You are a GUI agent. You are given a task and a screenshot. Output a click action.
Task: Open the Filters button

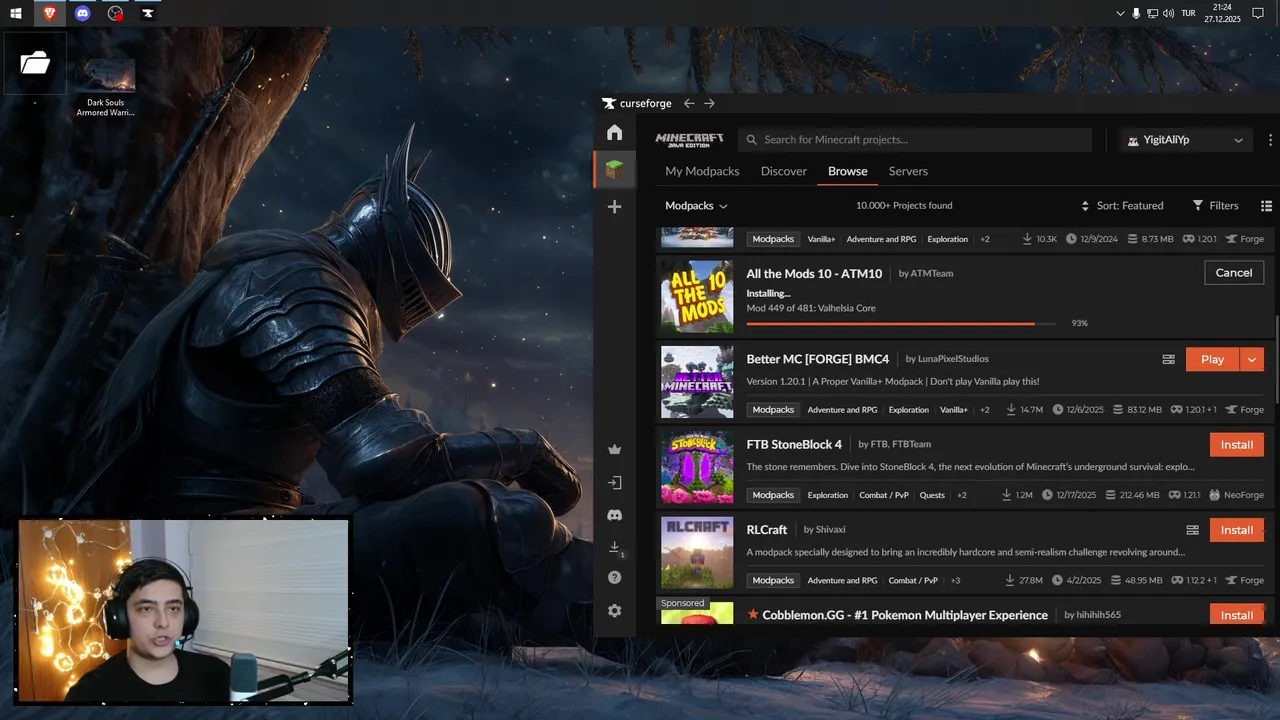[x=1215, y=206]
